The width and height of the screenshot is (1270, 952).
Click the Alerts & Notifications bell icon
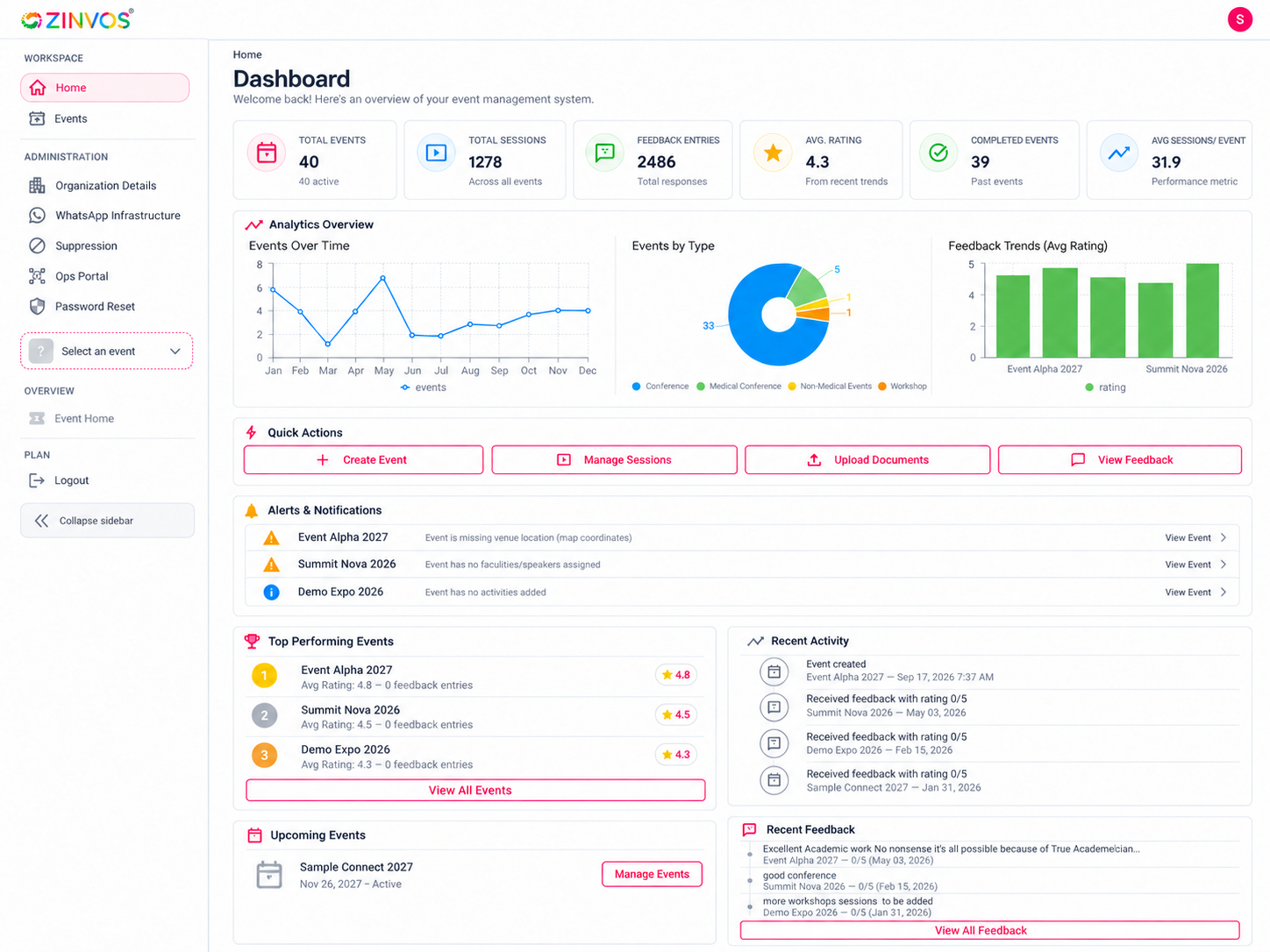(x=252, y=510)
